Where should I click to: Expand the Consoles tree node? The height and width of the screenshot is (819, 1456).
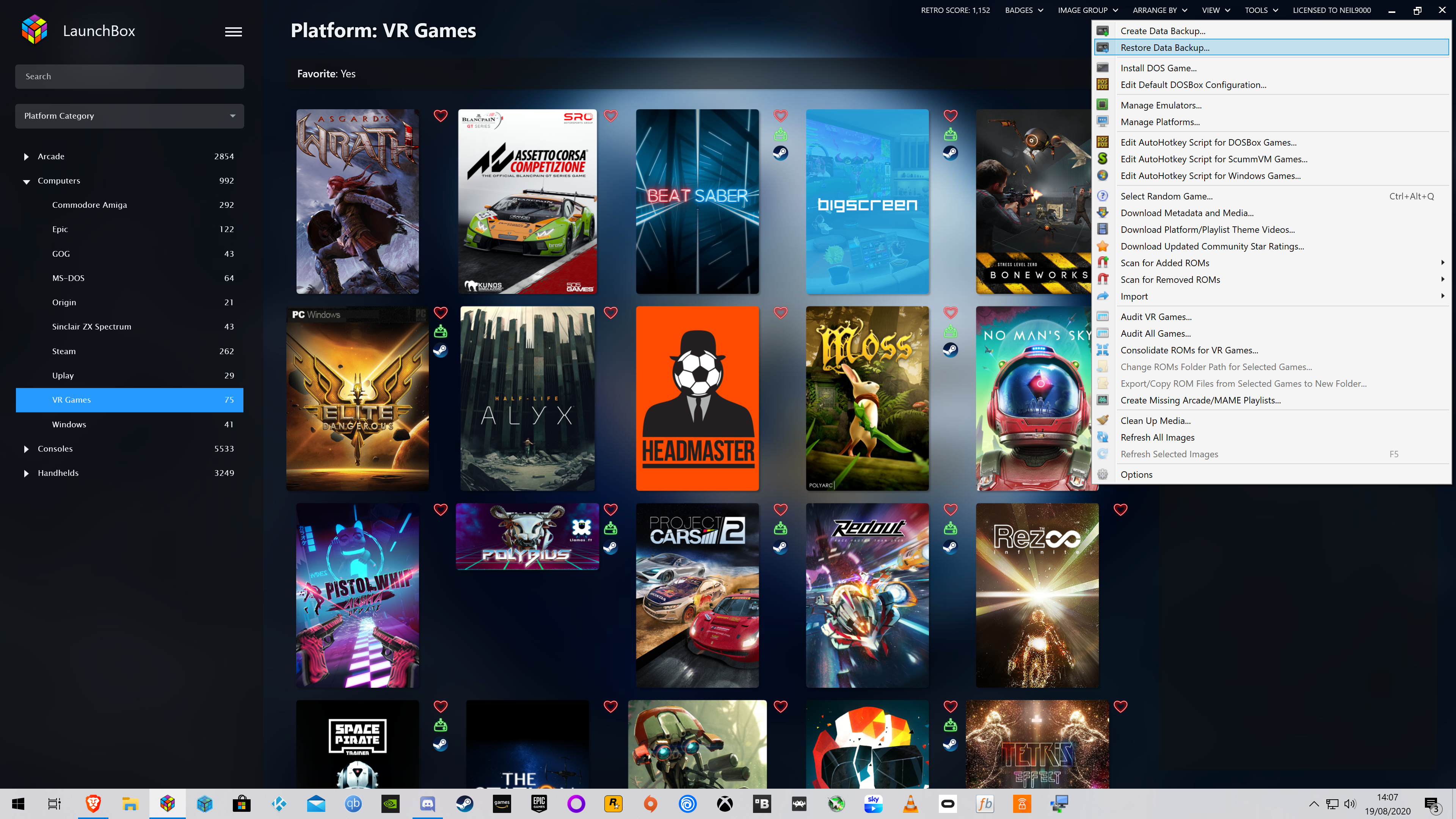(26, 449)
